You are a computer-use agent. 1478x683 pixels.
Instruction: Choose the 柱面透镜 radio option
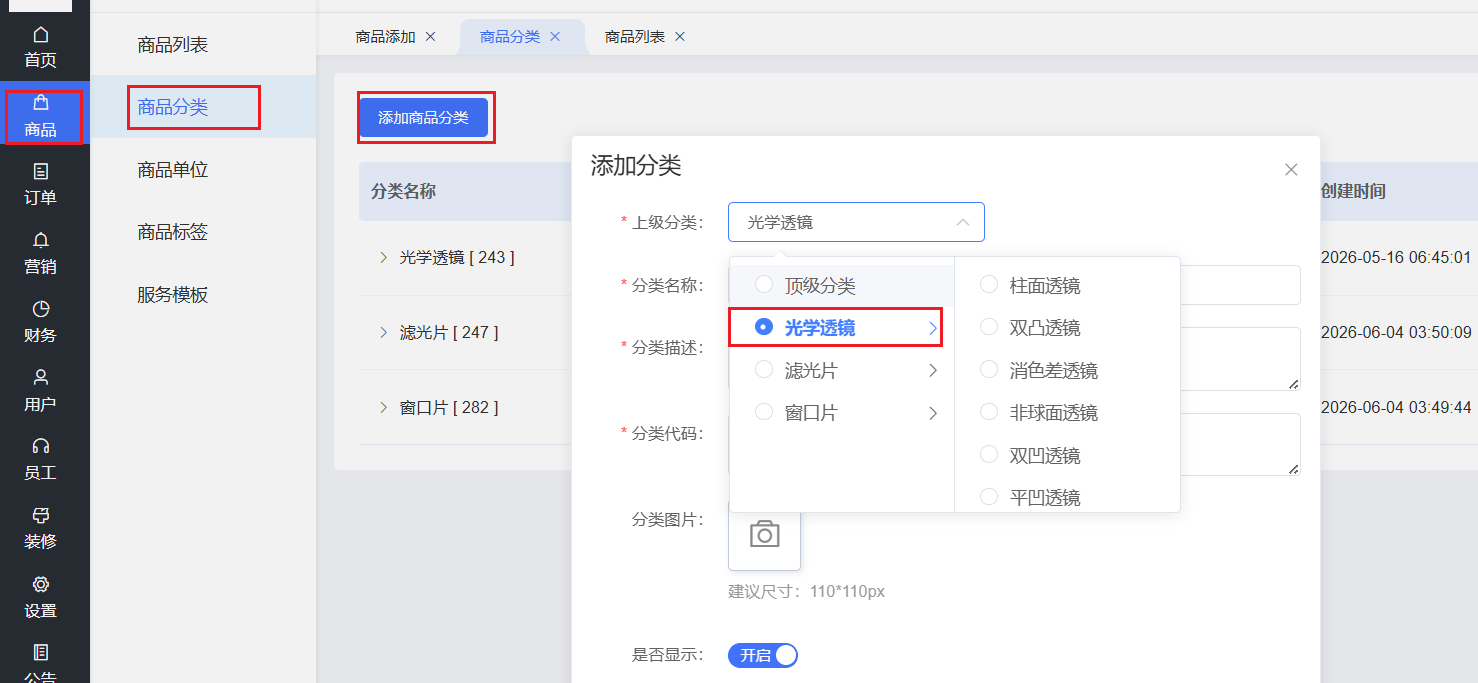[989, 285]
